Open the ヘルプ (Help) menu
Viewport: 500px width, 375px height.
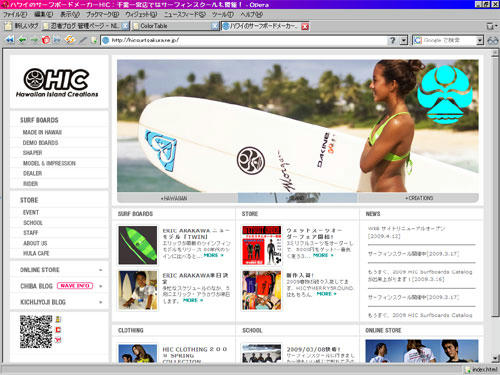(251, 14)
